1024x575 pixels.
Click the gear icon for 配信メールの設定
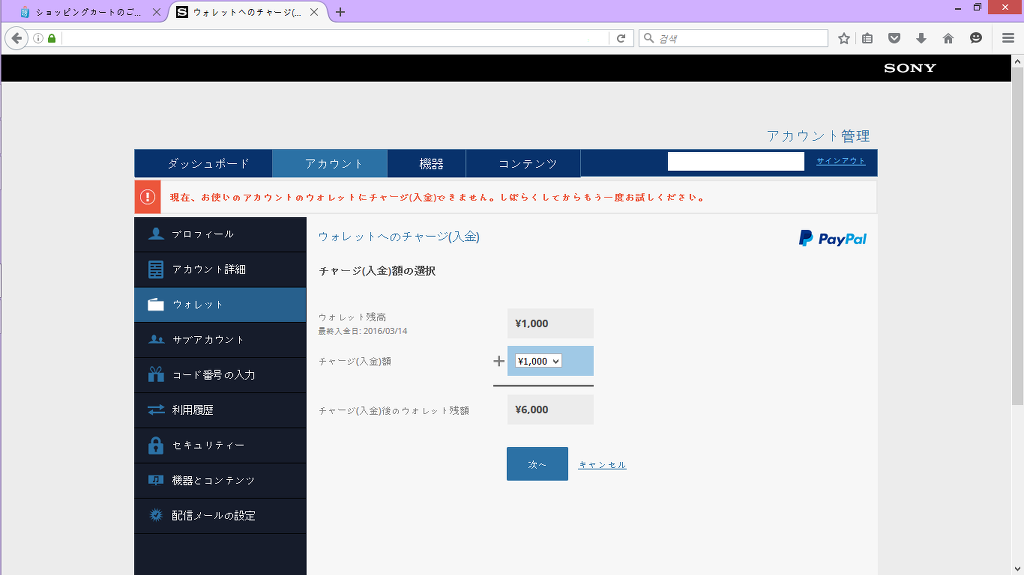[x=155, y=516]
